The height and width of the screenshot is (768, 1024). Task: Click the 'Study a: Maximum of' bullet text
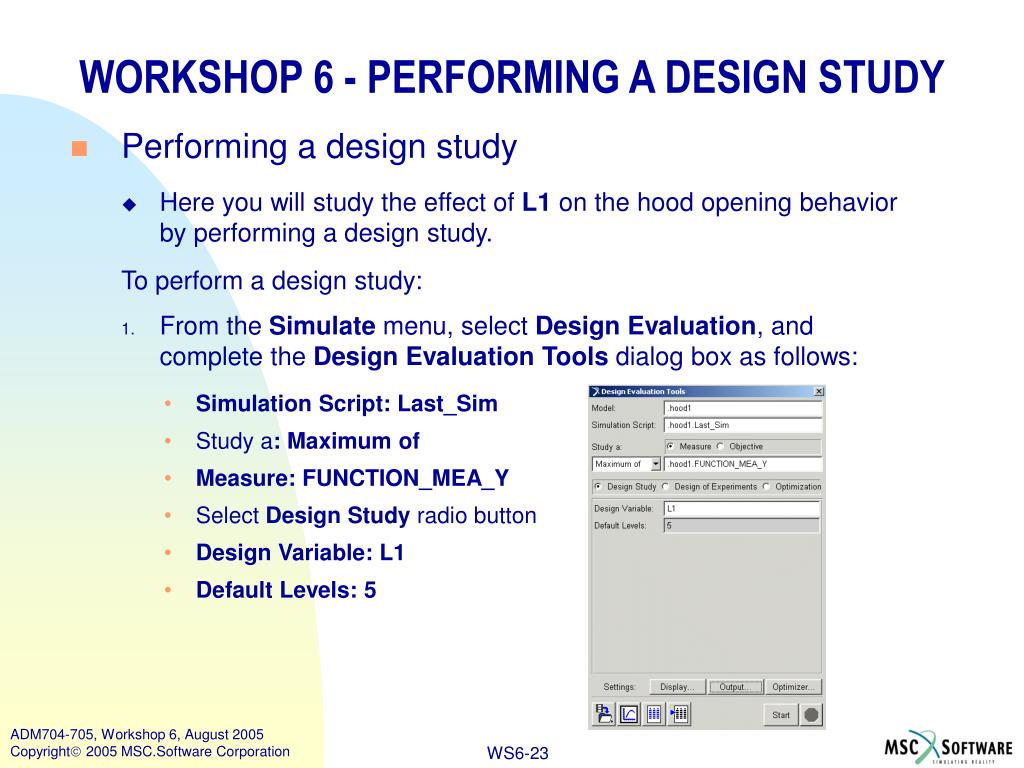tap(308, 441)
